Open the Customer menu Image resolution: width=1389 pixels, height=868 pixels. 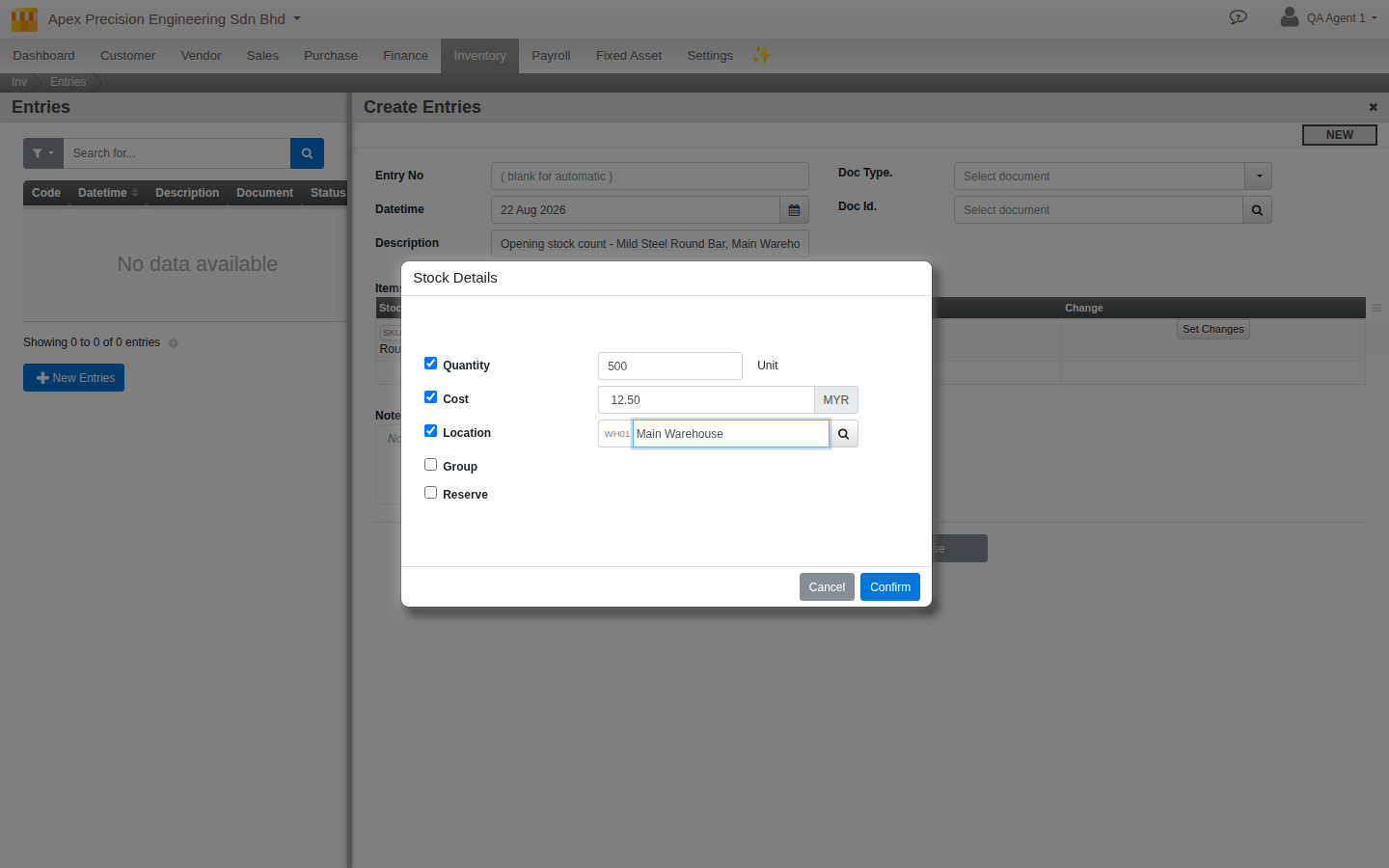(x=127, y=56)
